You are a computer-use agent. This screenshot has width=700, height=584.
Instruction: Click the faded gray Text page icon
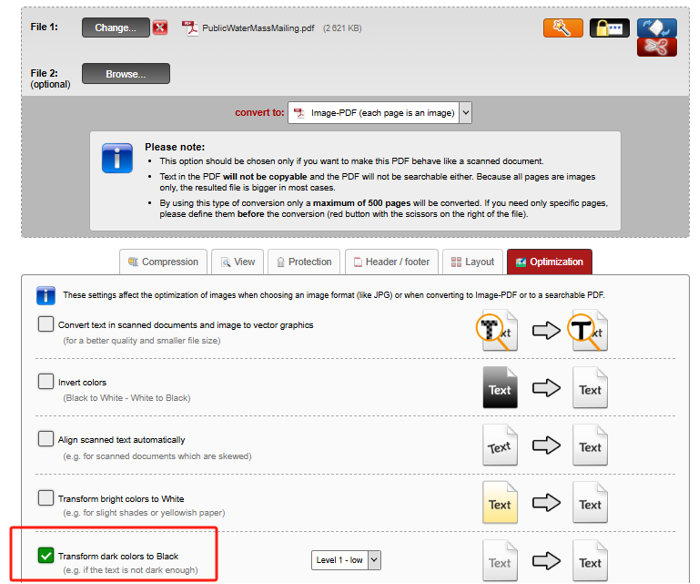[500, 560]
